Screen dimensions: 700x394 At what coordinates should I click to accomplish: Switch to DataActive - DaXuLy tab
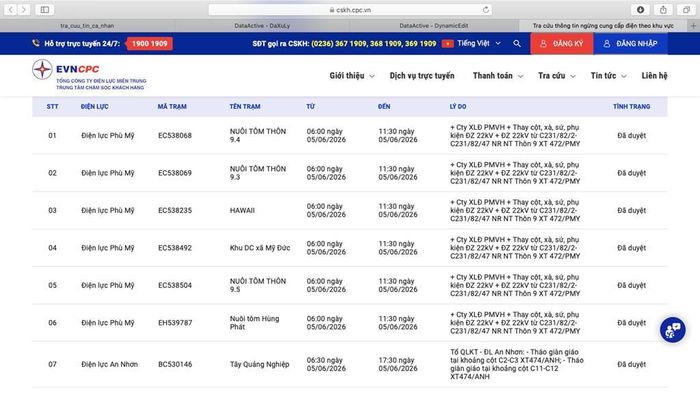click(x=262, y=26)
